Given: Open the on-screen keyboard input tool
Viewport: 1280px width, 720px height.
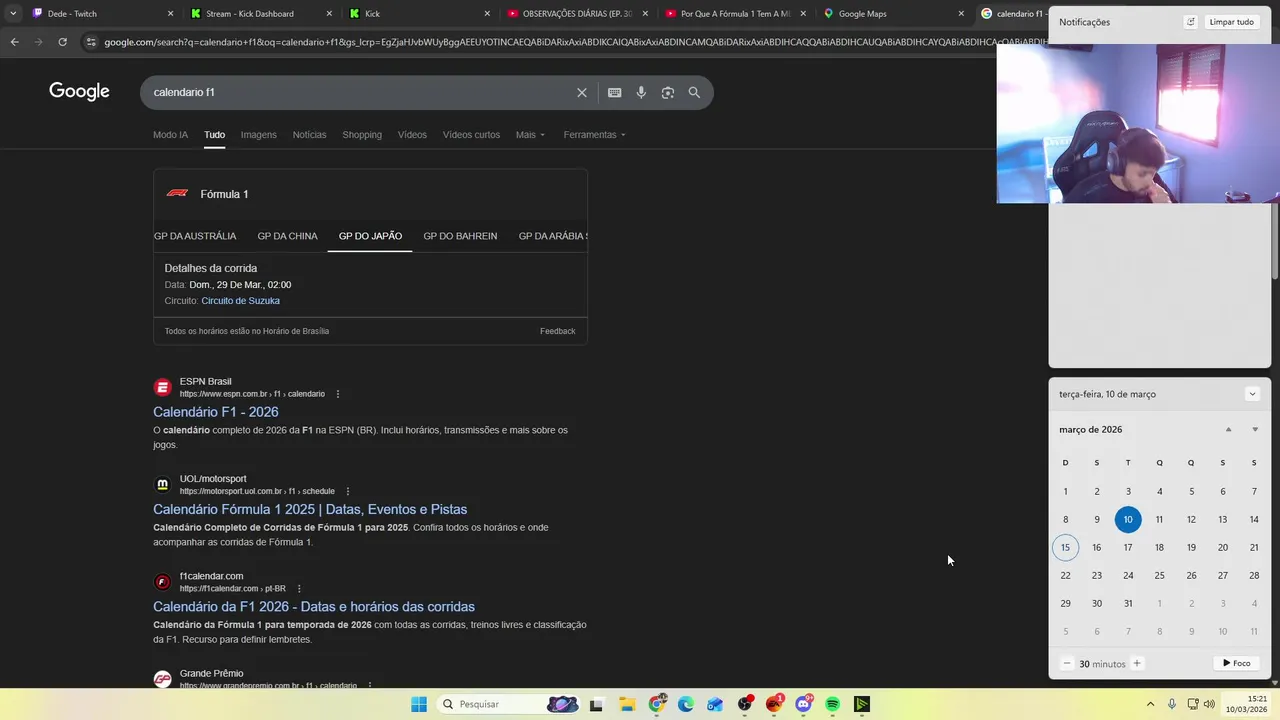Looking at the screenshot, I should coord(614,92).
